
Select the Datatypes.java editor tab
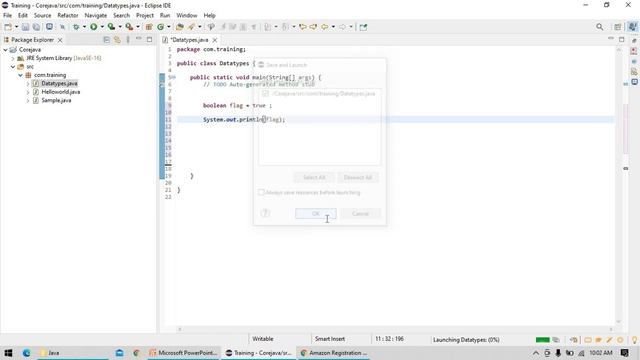click(x=189, y=40)
